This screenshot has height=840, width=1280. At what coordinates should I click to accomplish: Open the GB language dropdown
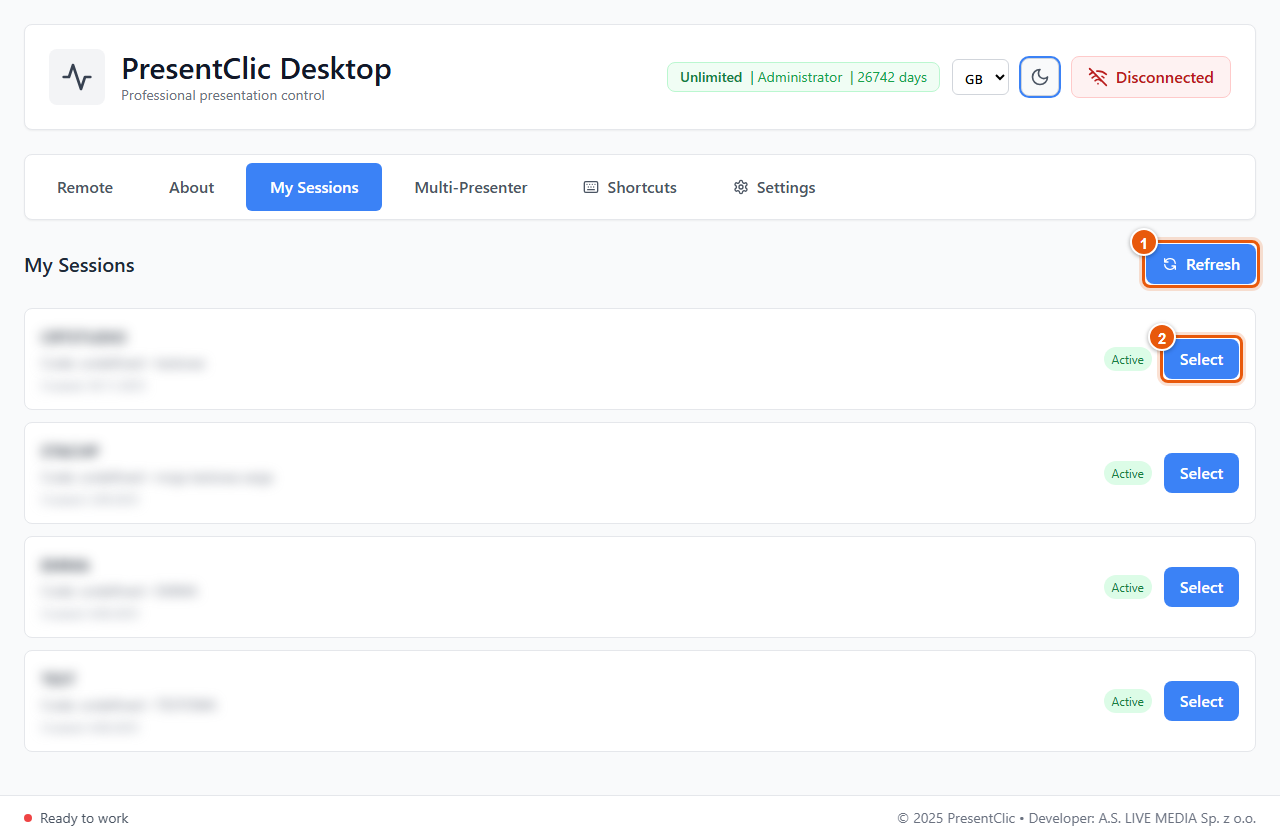click(x=980, y=77)
